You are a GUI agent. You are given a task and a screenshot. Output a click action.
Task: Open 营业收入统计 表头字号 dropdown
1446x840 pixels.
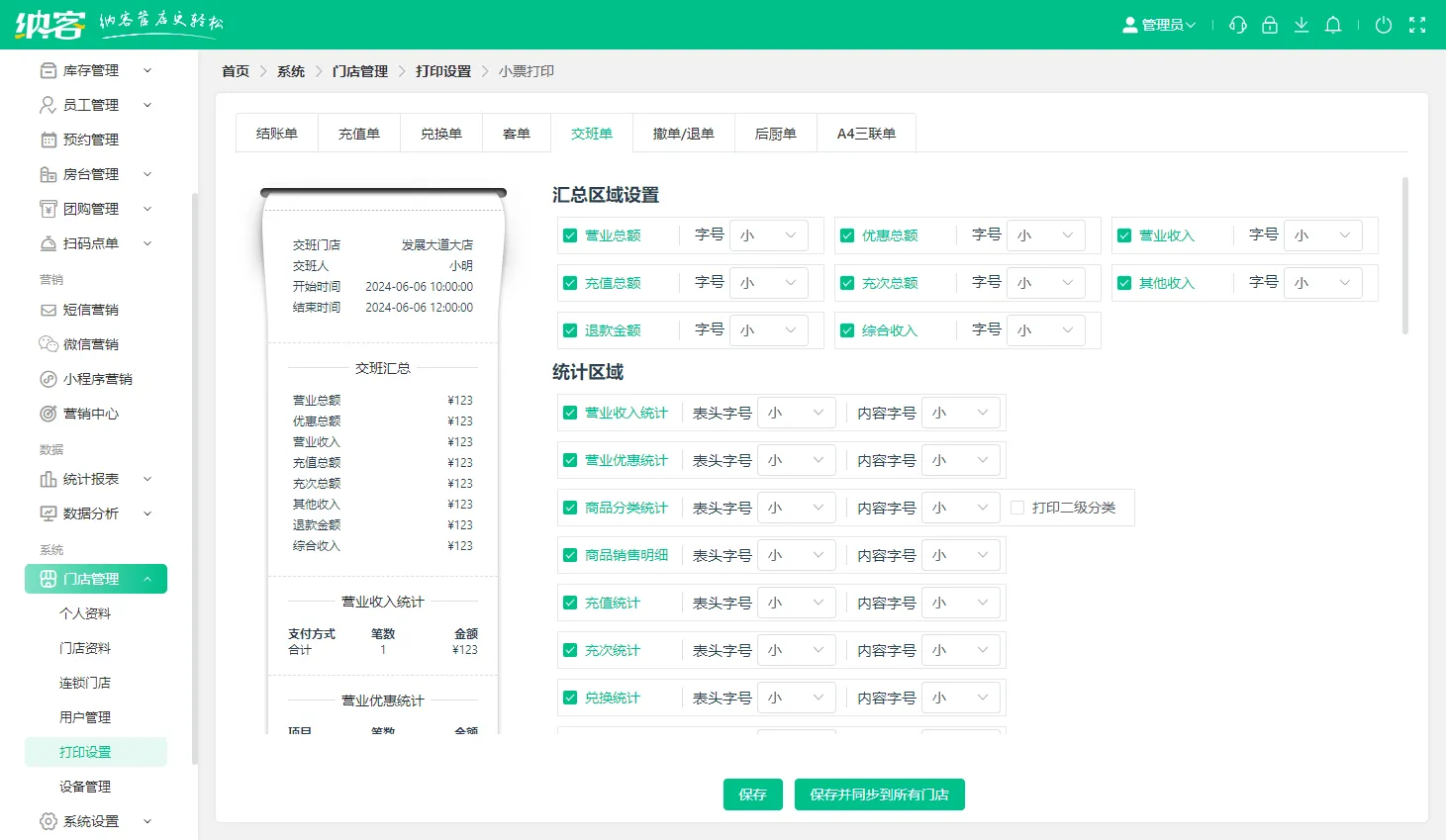pos(797,413)
